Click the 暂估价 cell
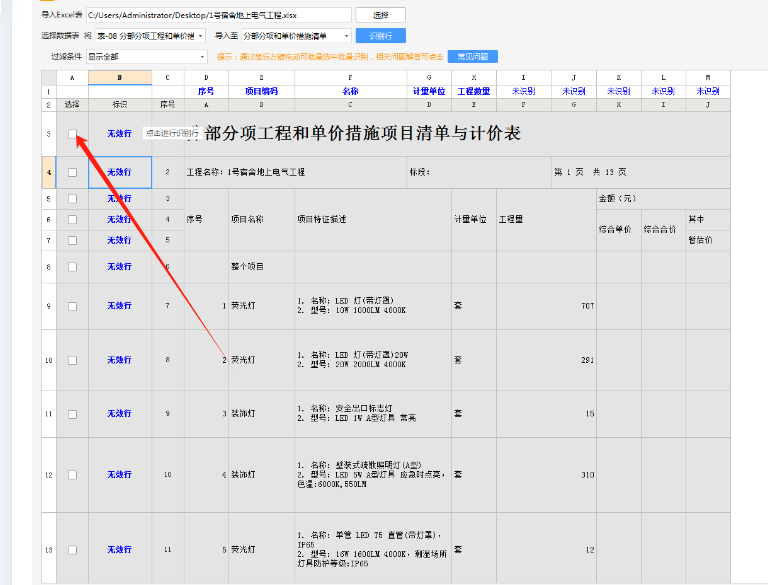The image size is (768, 585). 708,241
